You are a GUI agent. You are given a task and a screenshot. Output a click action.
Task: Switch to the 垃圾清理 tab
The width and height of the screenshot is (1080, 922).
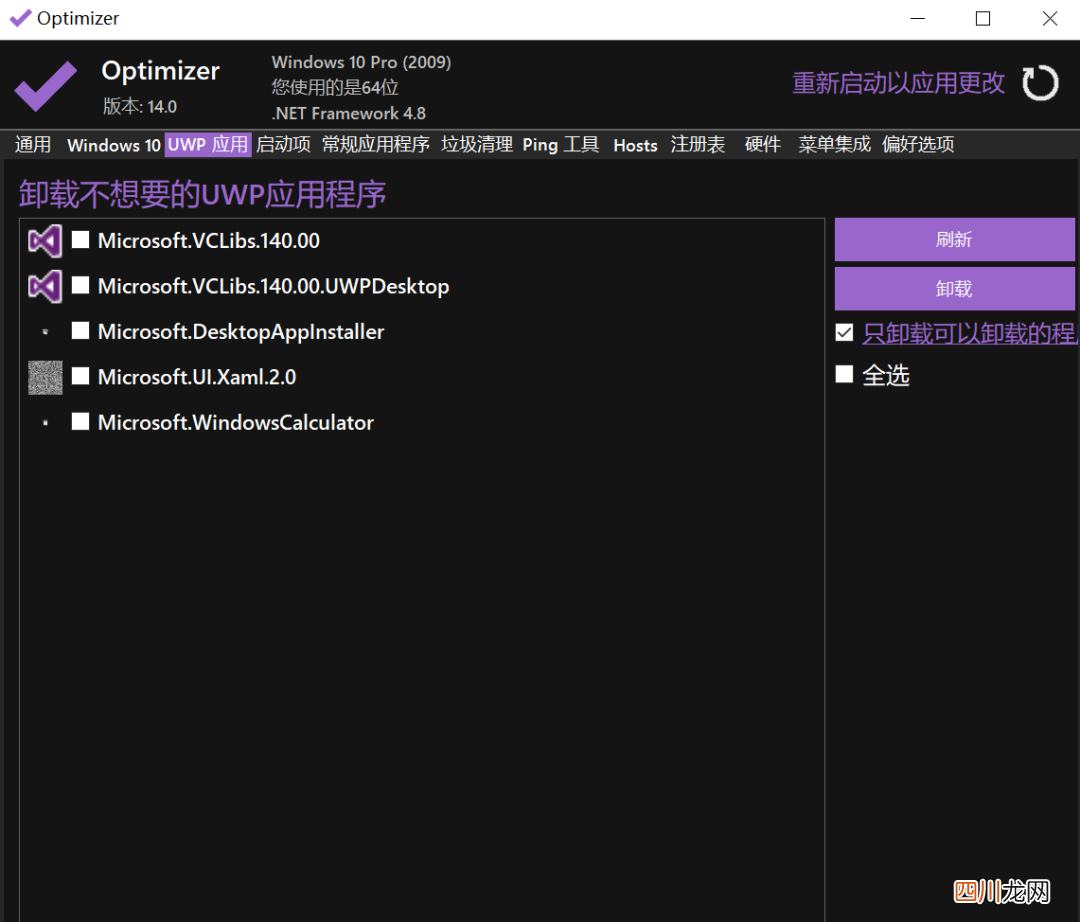coord(477,145)
